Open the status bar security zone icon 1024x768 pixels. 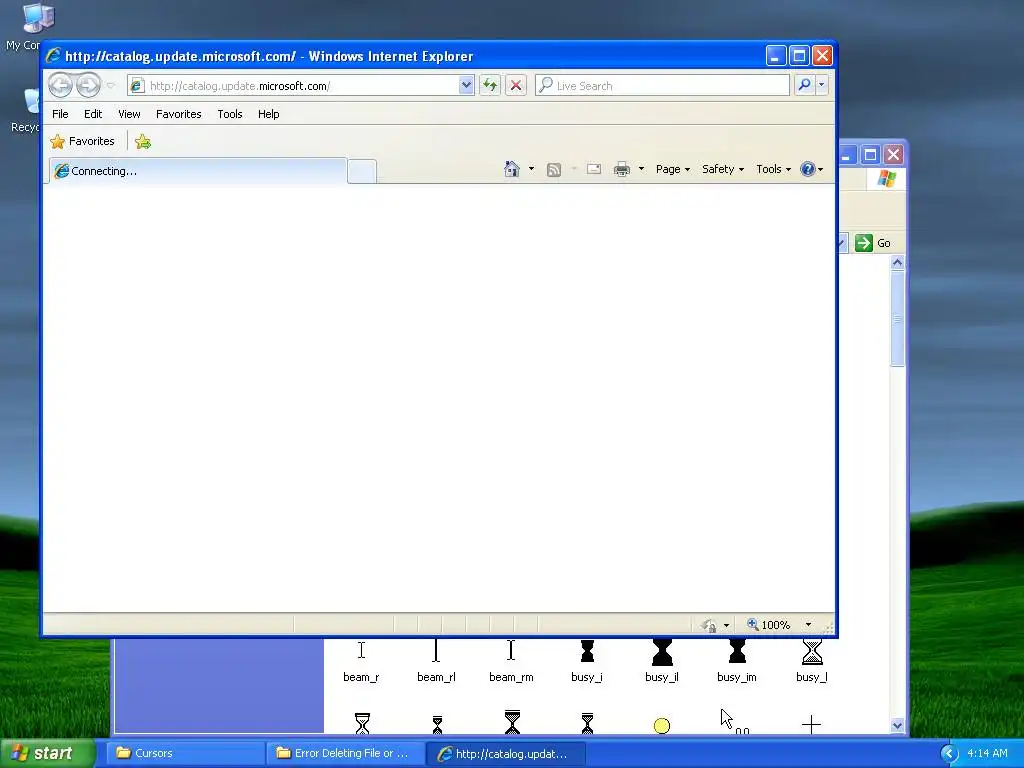click(x=709, y=625)
